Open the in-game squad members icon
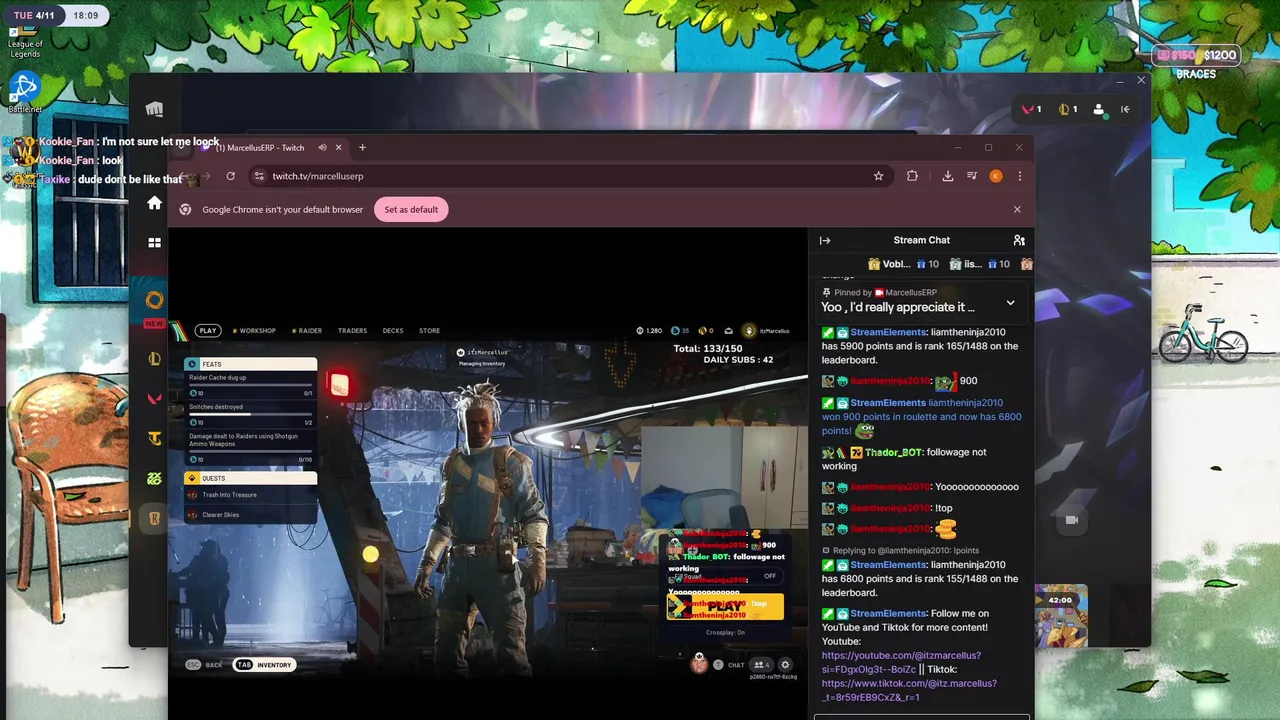The image size is (1280, 720). [x=761, y=665]
